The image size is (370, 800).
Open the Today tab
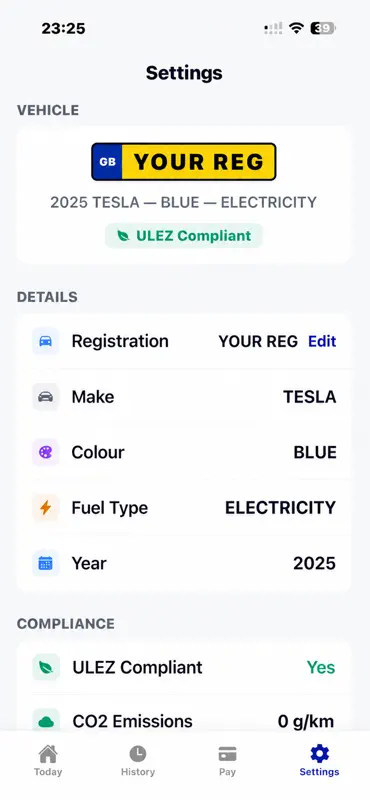(48, 760)
